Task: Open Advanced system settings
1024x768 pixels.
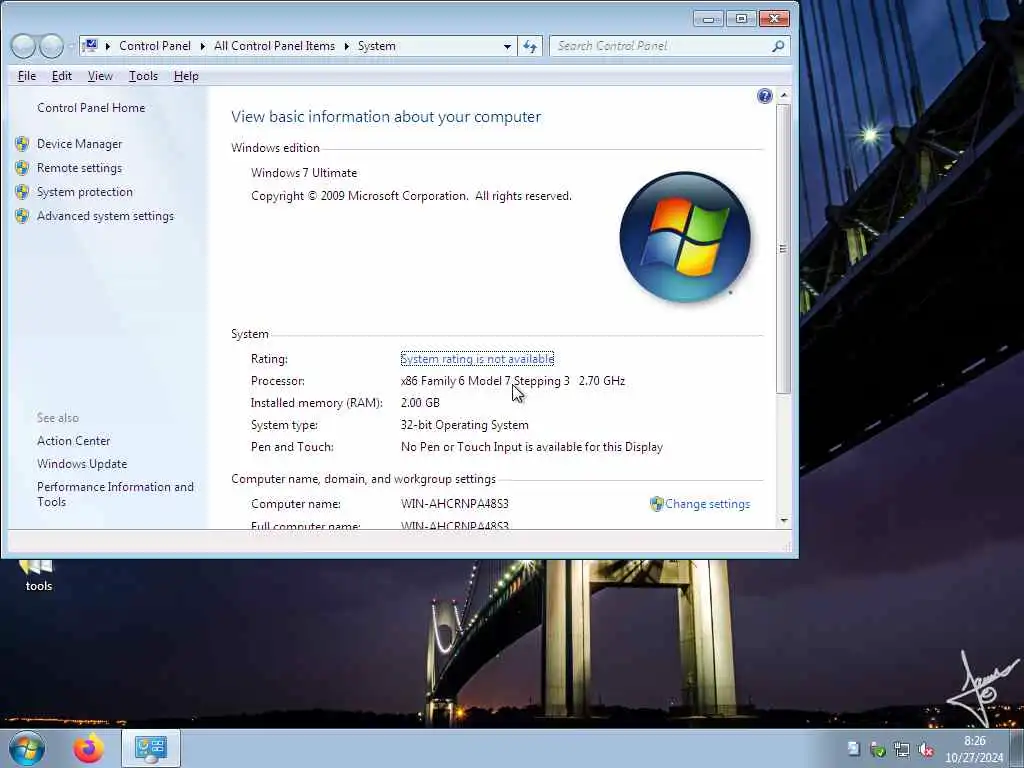Action: coord(105,216)
